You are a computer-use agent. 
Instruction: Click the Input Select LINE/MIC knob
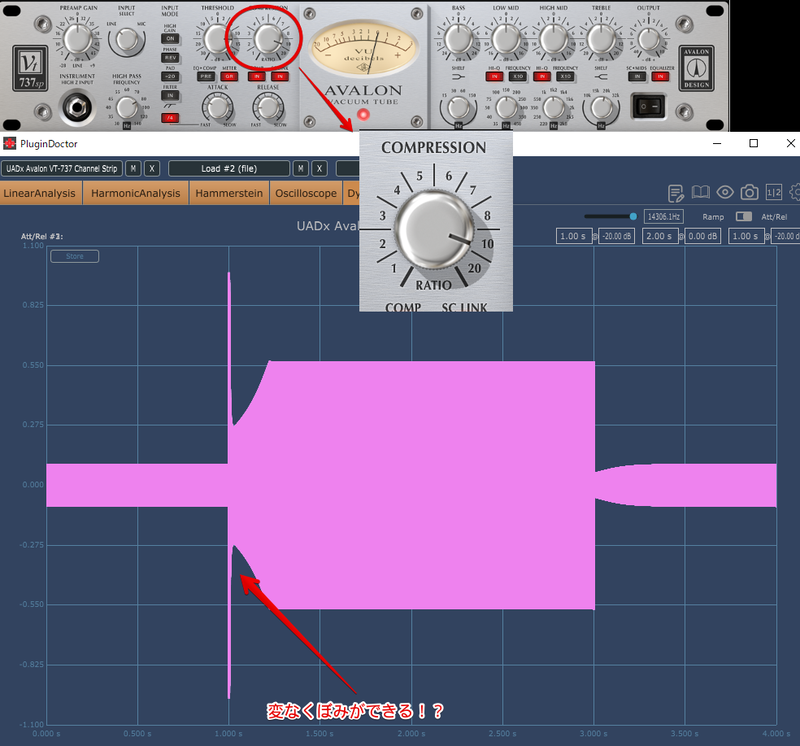[127, 41]
